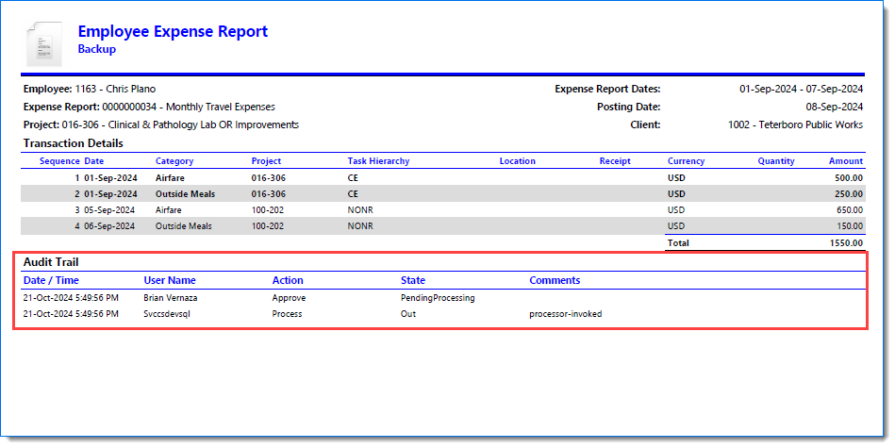This screenshot has height=448, width=895.
Task: Click the Date / Time audit column header
Action: (51, 281)
